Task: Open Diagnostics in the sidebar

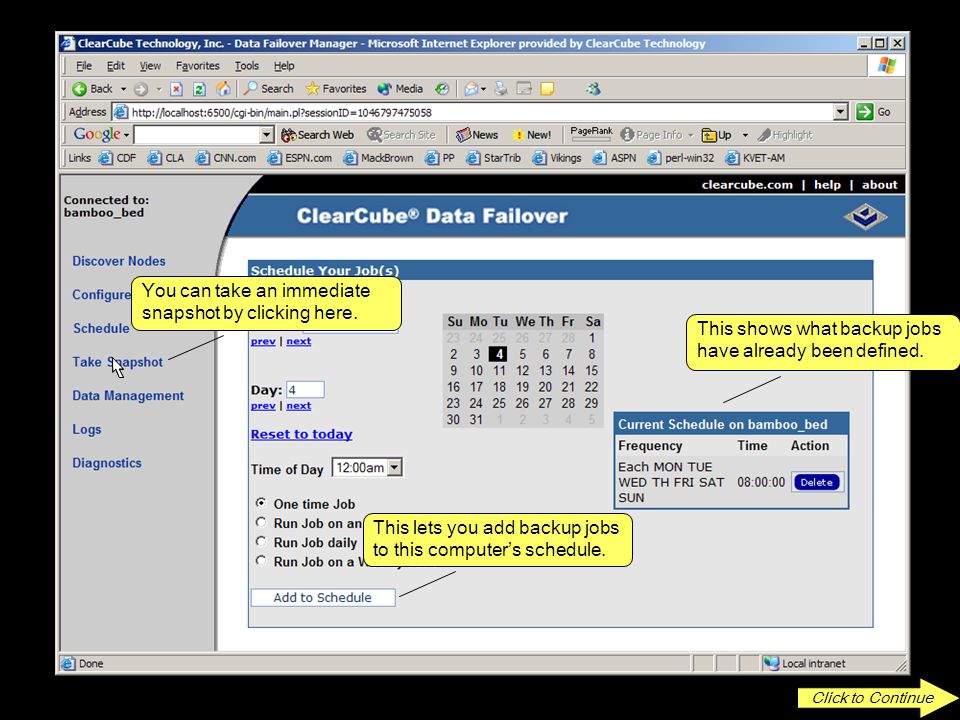Action: (107, 463)
